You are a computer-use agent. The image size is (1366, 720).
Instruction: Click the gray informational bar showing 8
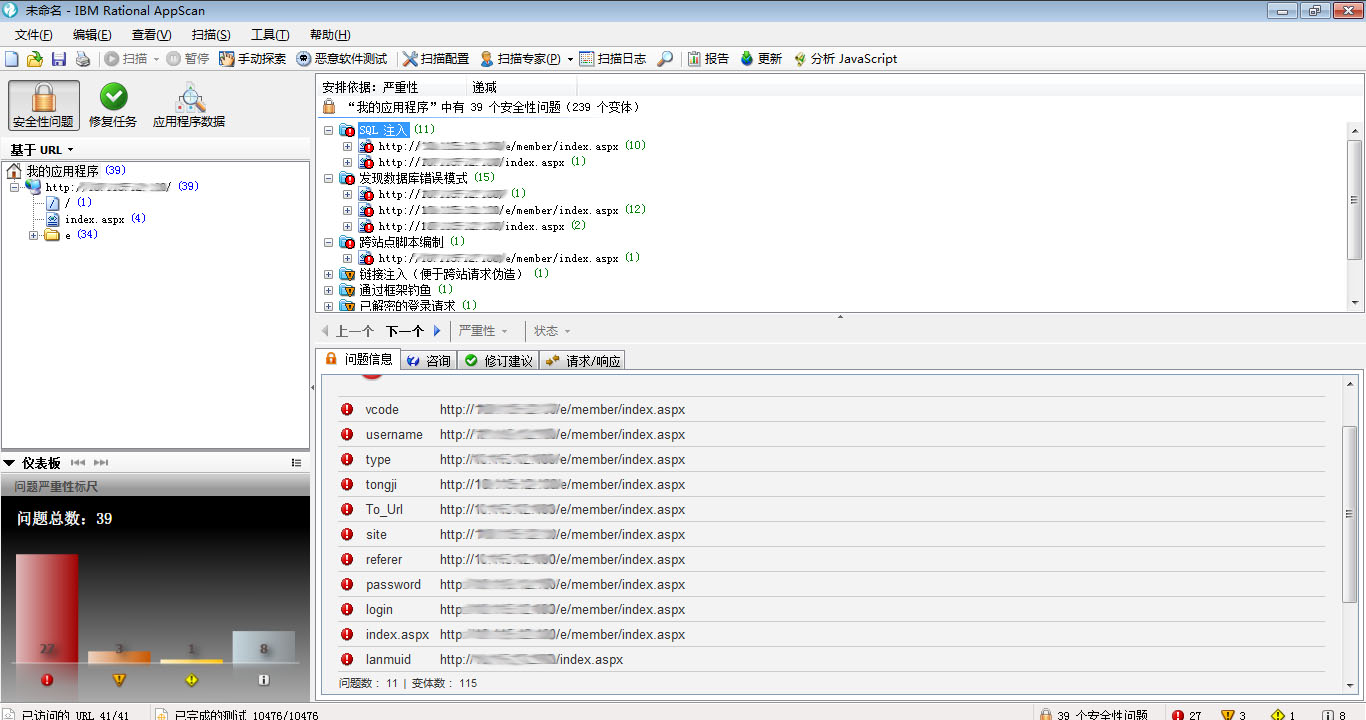click(x=264, y=646)
